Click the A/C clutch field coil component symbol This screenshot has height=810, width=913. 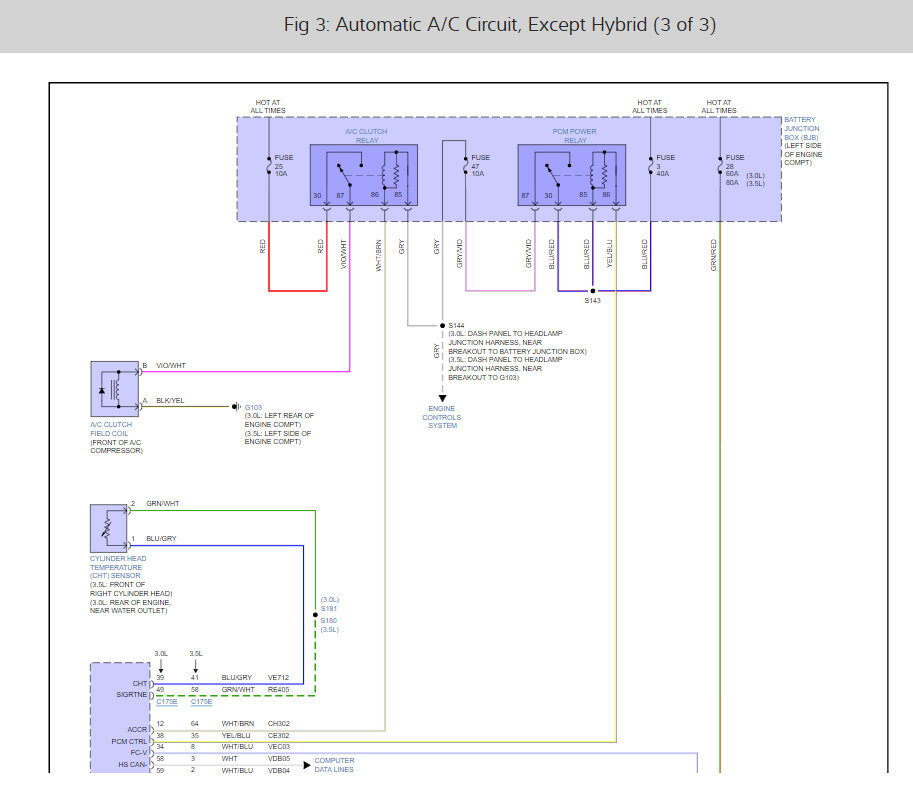pyautogui.click(x=115, y=389)
